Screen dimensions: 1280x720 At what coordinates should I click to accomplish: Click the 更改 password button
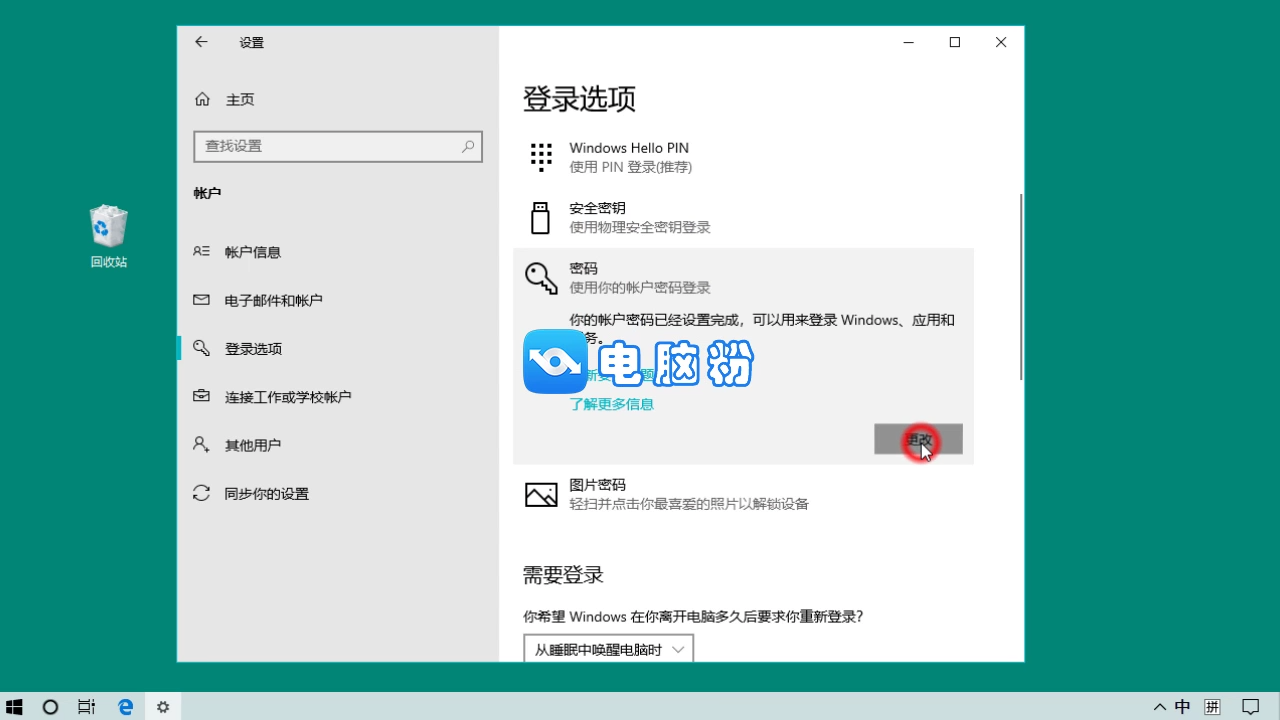(x=918, y=439)
